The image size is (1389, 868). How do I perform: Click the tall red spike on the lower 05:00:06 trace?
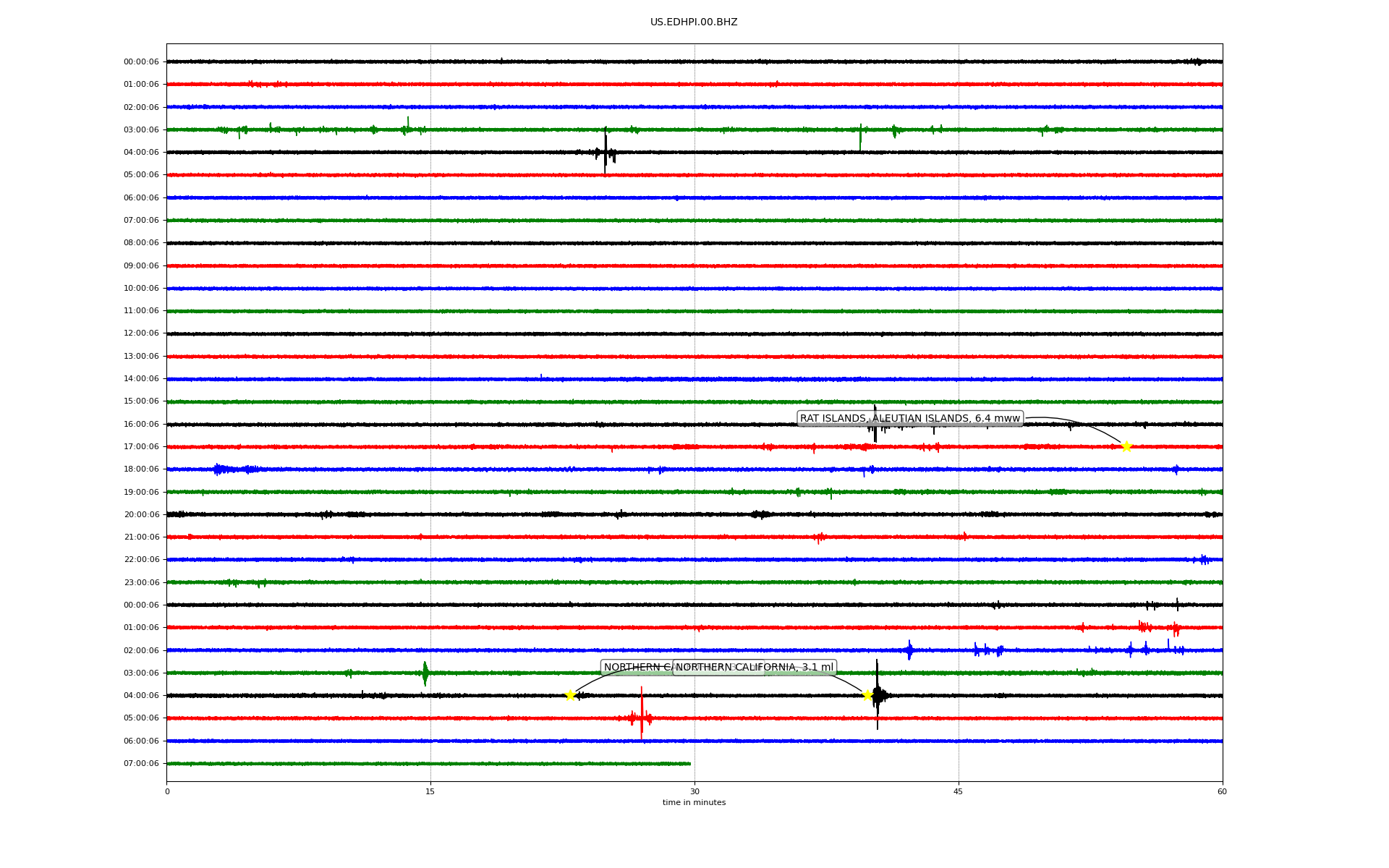click(642, 712)
